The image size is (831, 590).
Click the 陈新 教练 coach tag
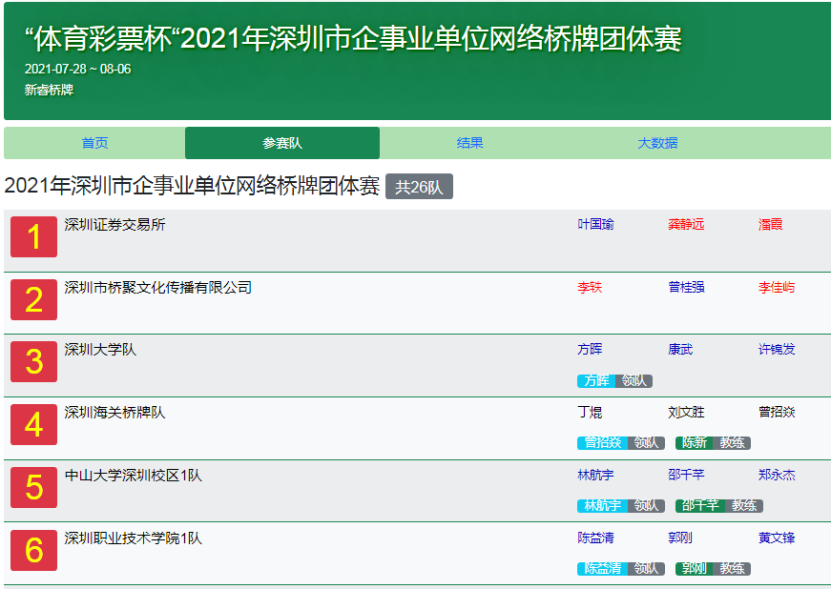coord(713,443)
